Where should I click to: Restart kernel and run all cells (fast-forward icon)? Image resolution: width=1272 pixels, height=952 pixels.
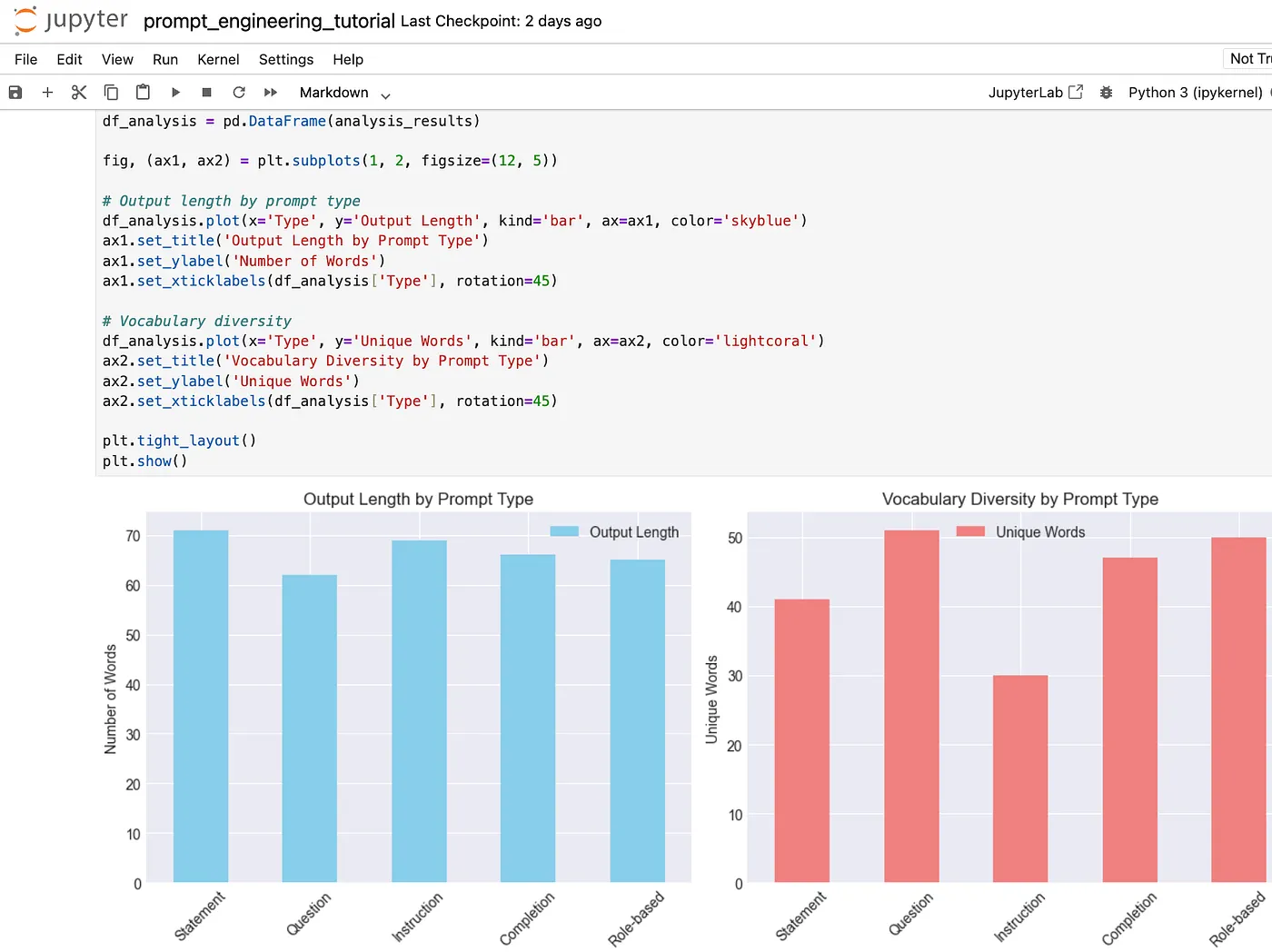[271, 93]
